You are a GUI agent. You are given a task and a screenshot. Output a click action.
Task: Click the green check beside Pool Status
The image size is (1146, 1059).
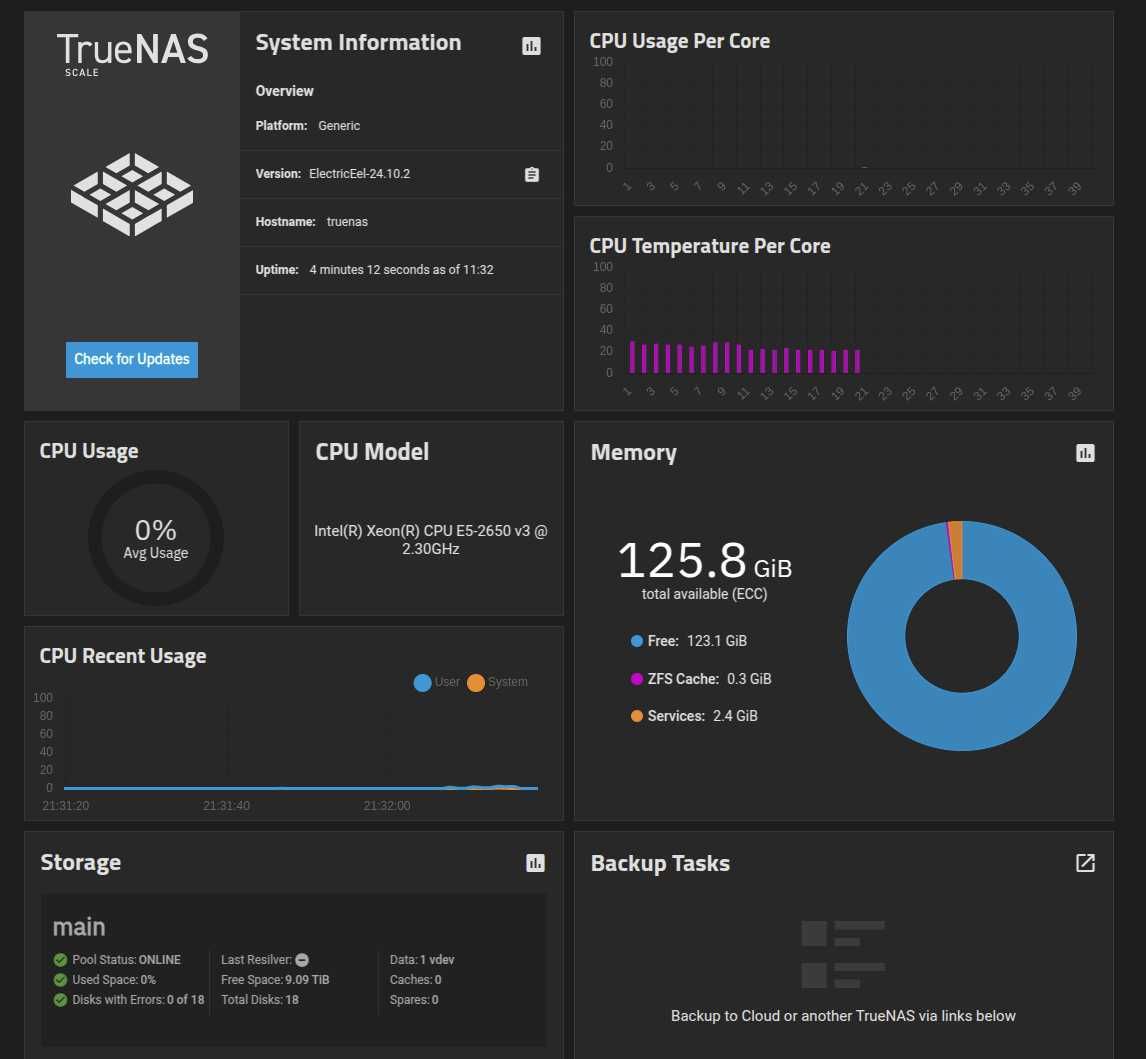pos(61,960)
